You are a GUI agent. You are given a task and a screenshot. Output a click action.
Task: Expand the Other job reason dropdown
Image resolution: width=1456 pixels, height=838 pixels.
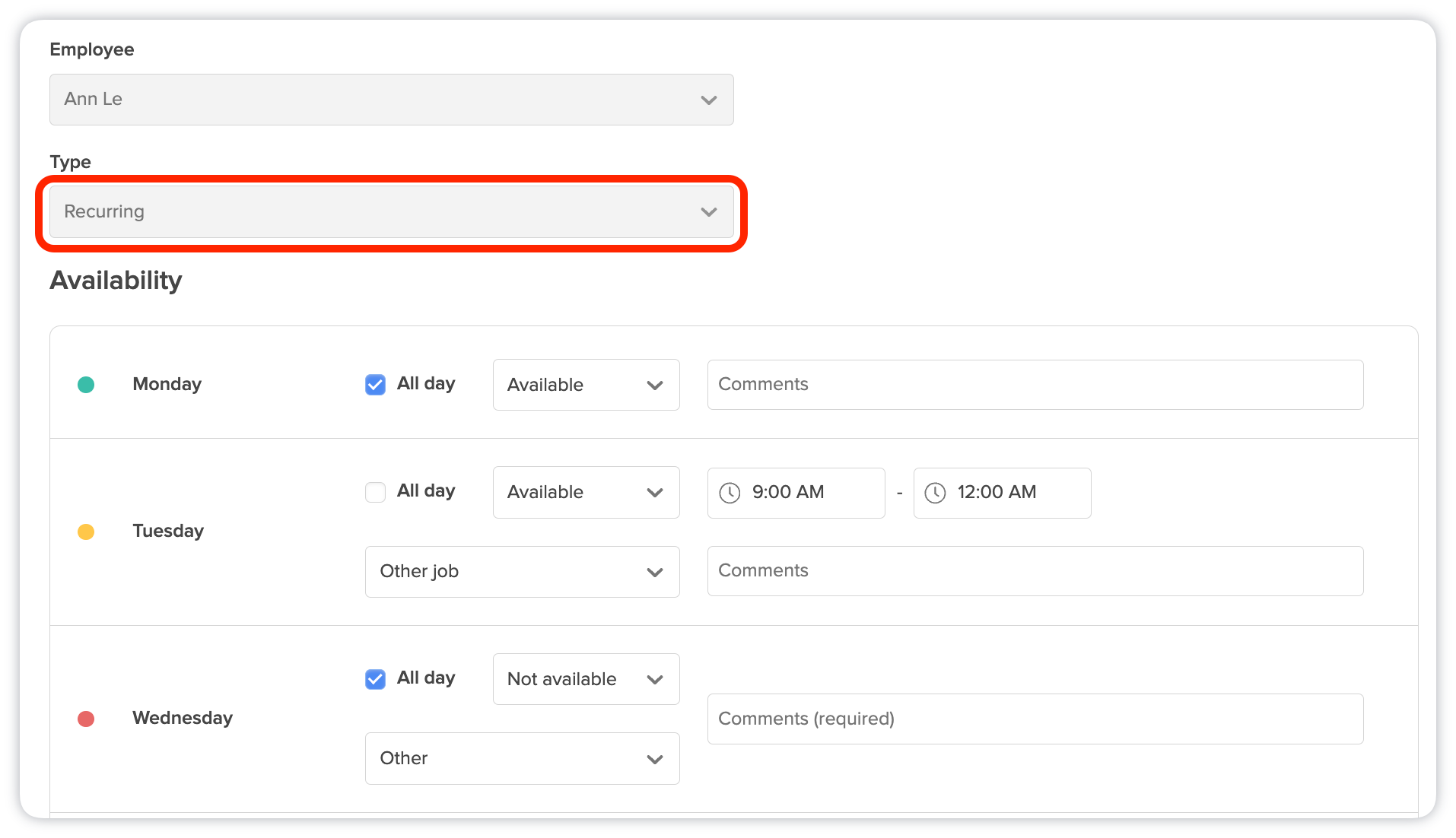[522, 572]
